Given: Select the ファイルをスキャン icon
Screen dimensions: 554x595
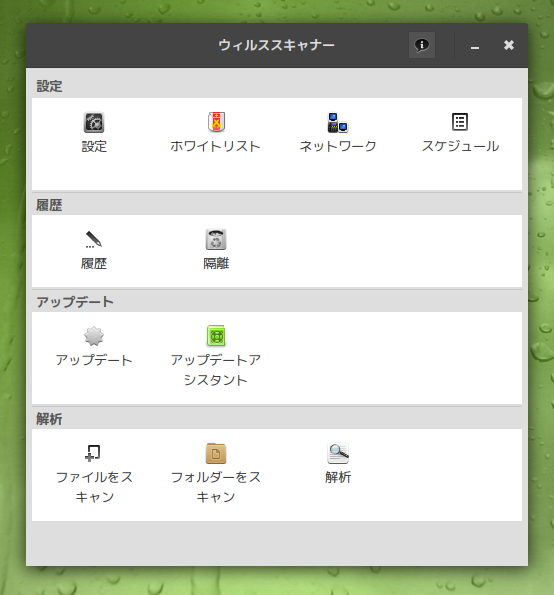Looking at the screenshot, I should tap(93, 453).
